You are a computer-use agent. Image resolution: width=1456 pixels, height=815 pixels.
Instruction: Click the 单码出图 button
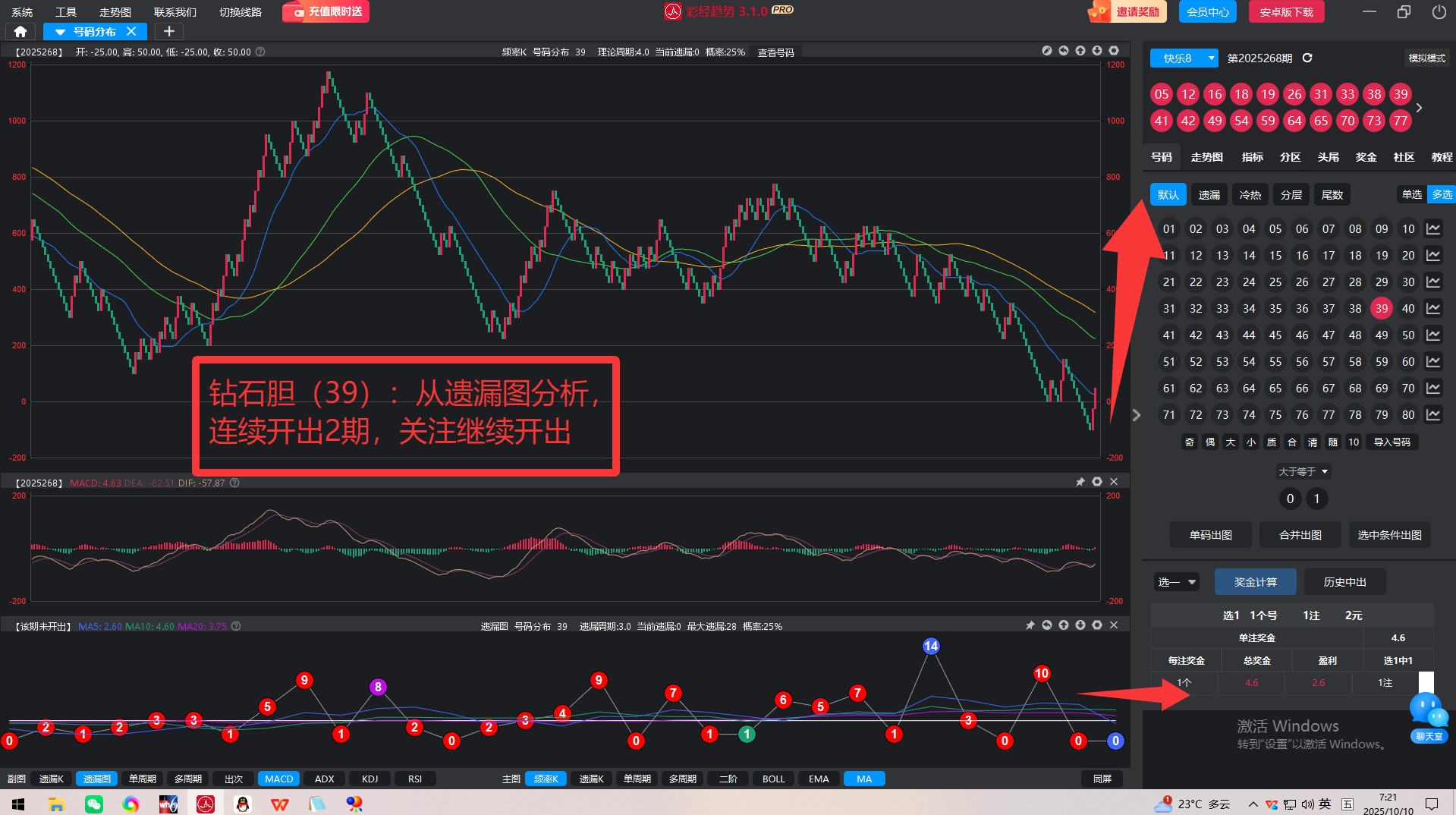(1210, 535)
